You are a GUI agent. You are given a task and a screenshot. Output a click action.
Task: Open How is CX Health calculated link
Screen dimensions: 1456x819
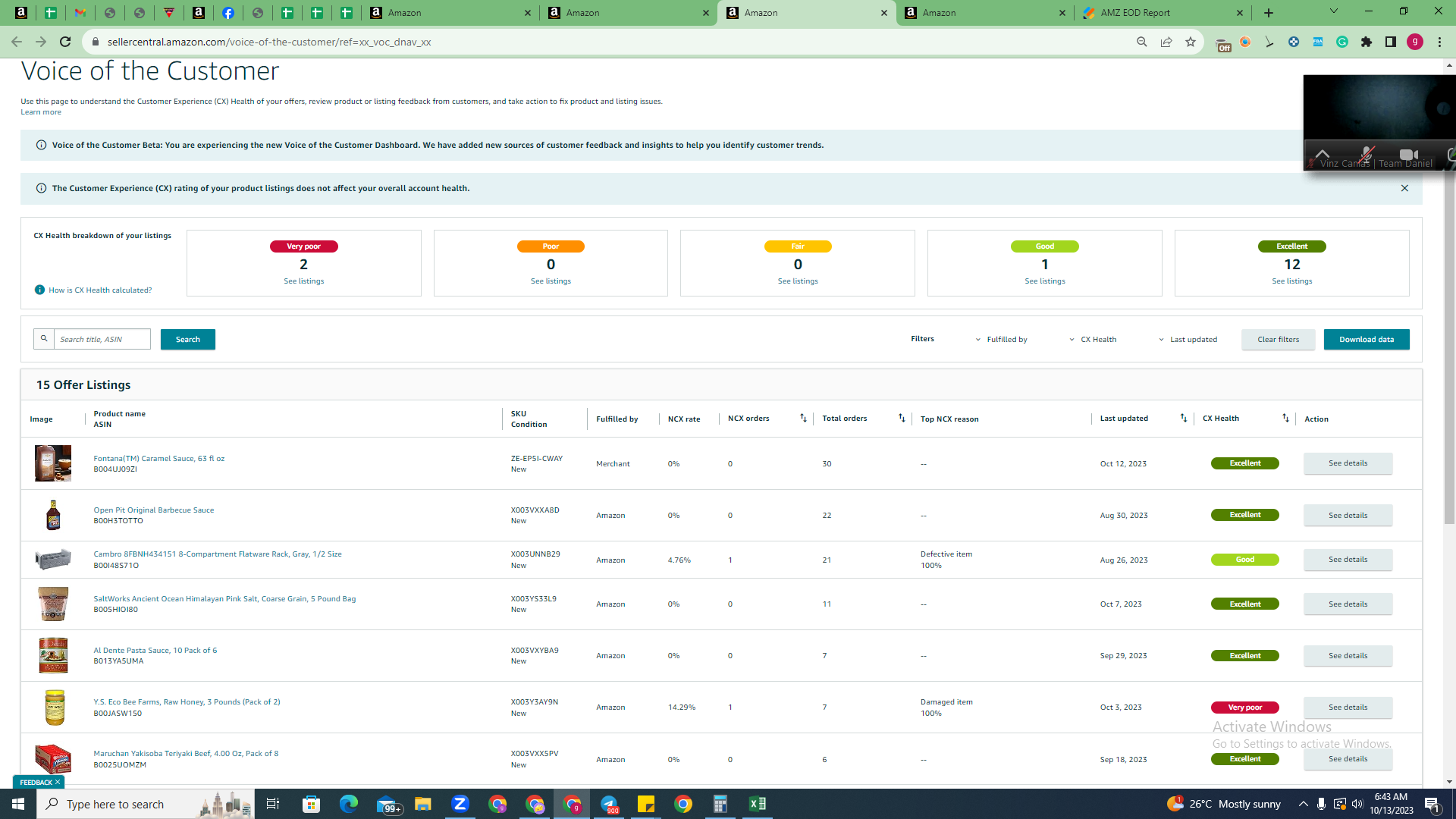point(100,290)
